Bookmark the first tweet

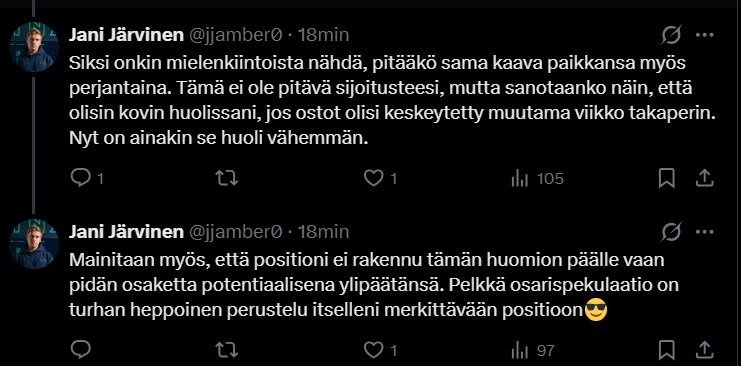pyautogui.click(x=666, y=178)
